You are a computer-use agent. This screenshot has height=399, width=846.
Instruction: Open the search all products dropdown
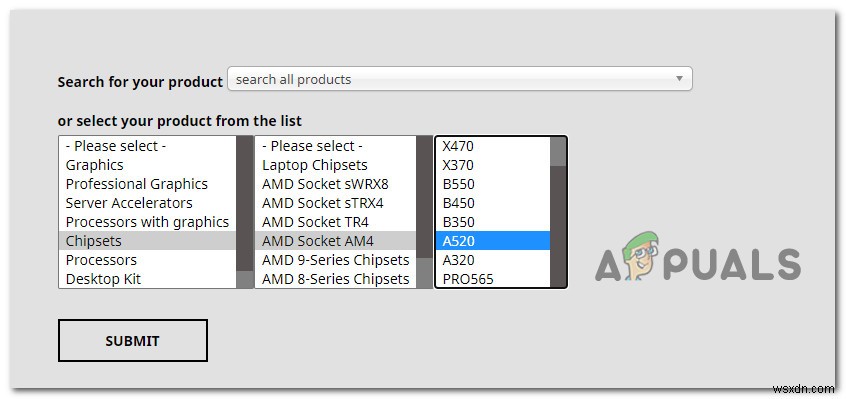tap(460, 79)
